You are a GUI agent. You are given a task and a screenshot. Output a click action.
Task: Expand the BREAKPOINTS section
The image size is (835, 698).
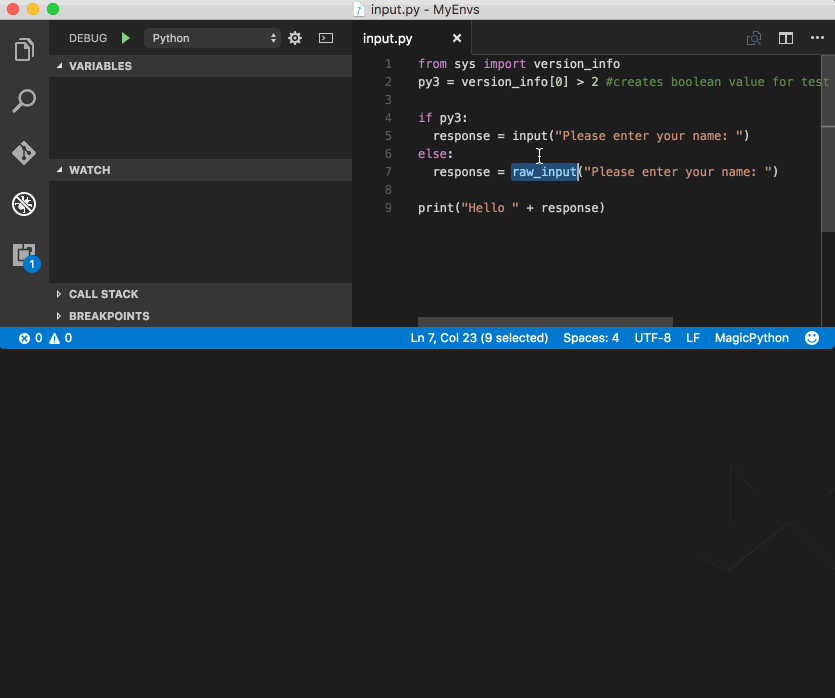click(x=200, y=316)
